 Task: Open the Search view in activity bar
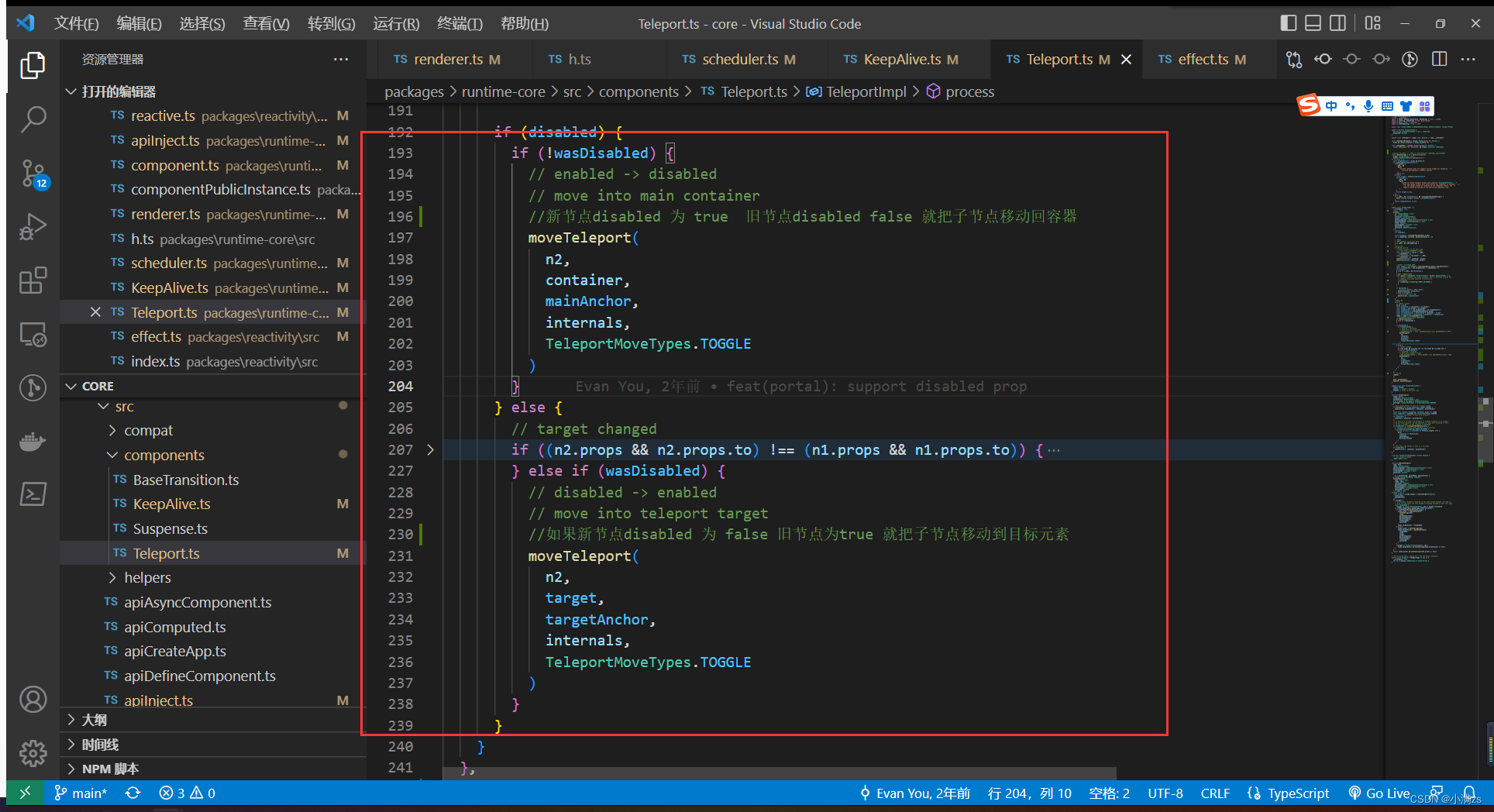coord(33,119)
